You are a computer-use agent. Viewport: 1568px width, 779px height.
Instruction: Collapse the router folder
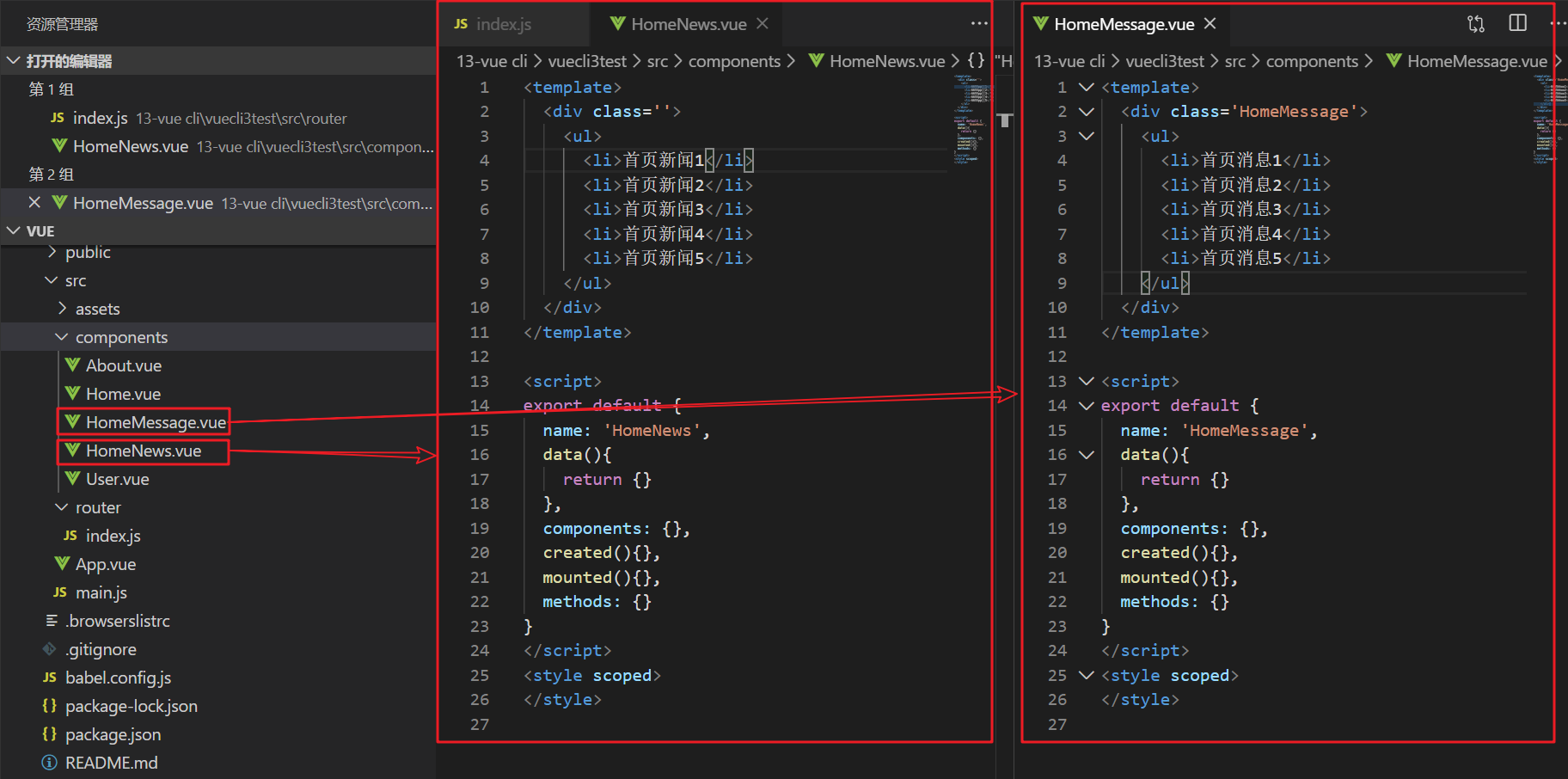62,507
